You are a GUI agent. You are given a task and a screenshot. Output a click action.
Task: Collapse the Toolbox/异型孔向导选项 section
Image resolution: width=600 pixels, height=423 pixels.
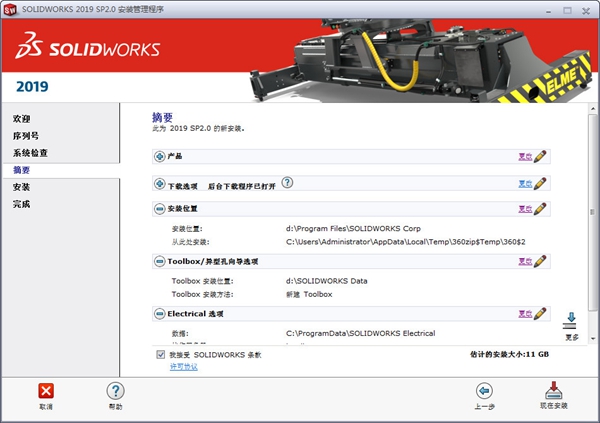tap(159, 261)
